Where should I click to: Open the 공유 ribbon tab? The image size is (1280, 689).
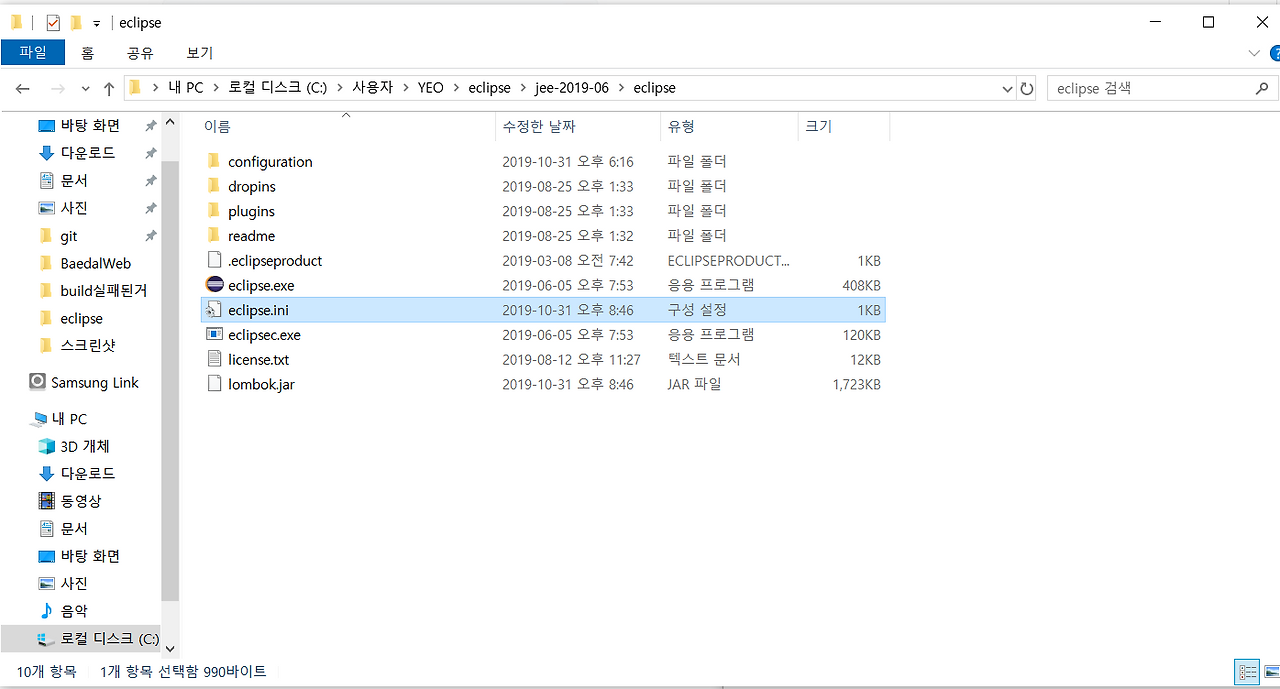click(140, 52)
